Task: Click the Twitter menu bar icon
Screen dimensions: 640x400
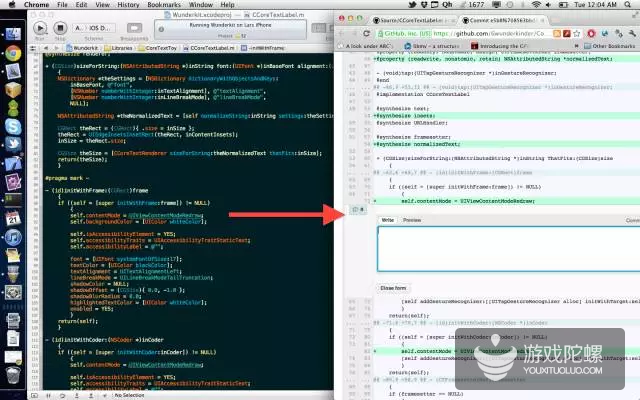Action: coord(412,4)
